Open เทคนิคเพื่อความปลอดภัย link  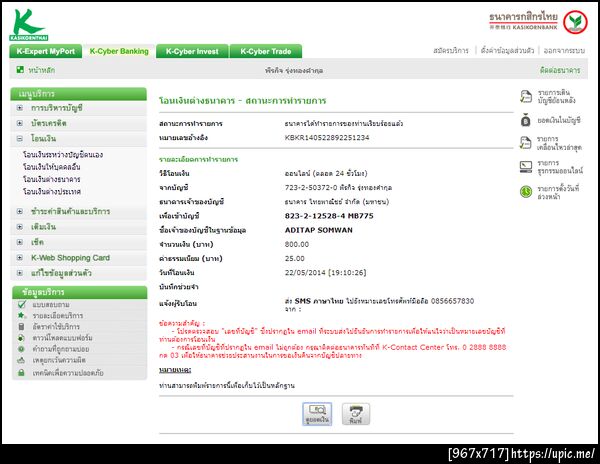tap(68, 373)
